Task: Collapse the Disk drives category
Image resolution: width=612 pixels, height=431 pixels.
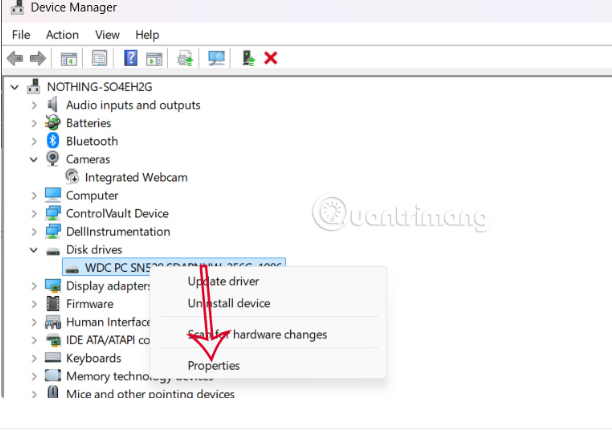Action: 34,249
